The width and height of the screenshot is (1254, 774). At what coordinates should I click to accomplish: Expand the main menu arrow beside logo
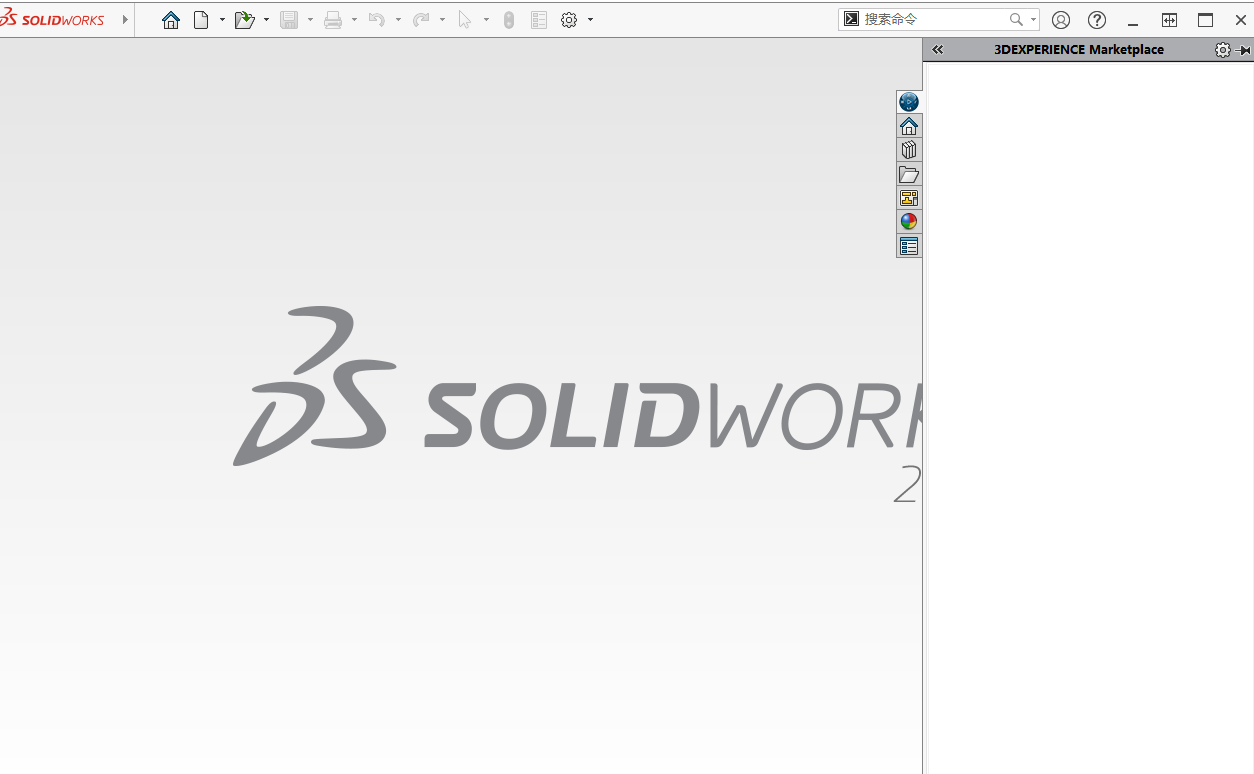click(125, 20)
